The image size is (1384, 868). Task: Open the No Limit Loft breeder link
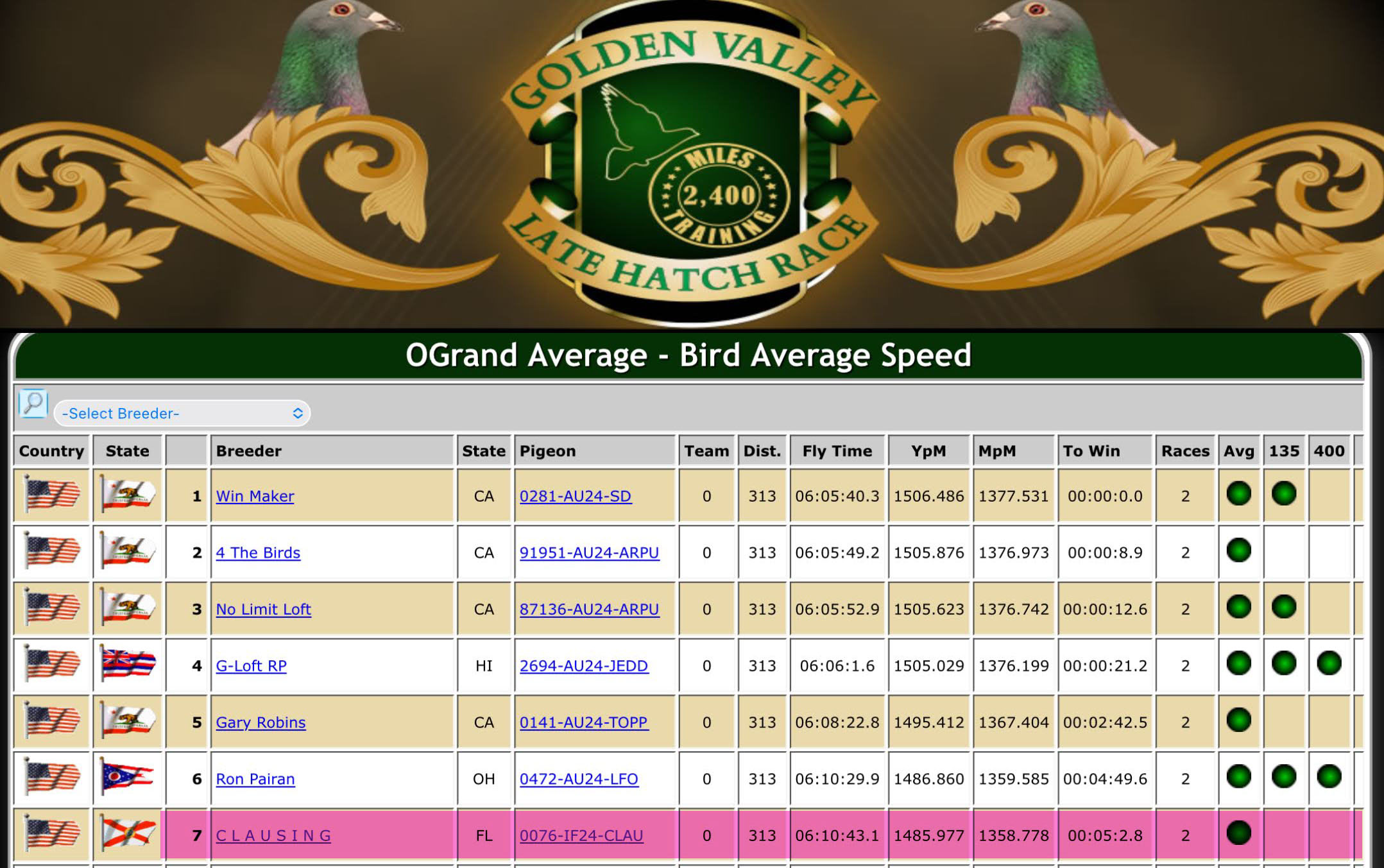coord(263,609)
